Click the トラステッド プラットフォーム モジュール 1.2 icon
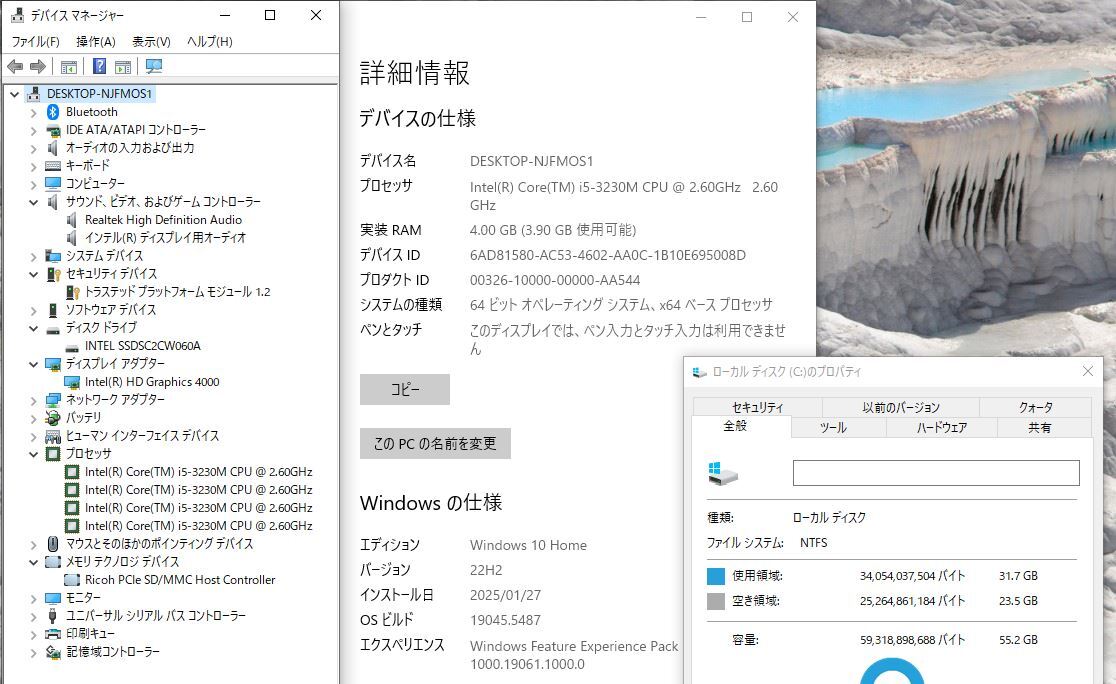1116x684 pixels. point(72,292)
